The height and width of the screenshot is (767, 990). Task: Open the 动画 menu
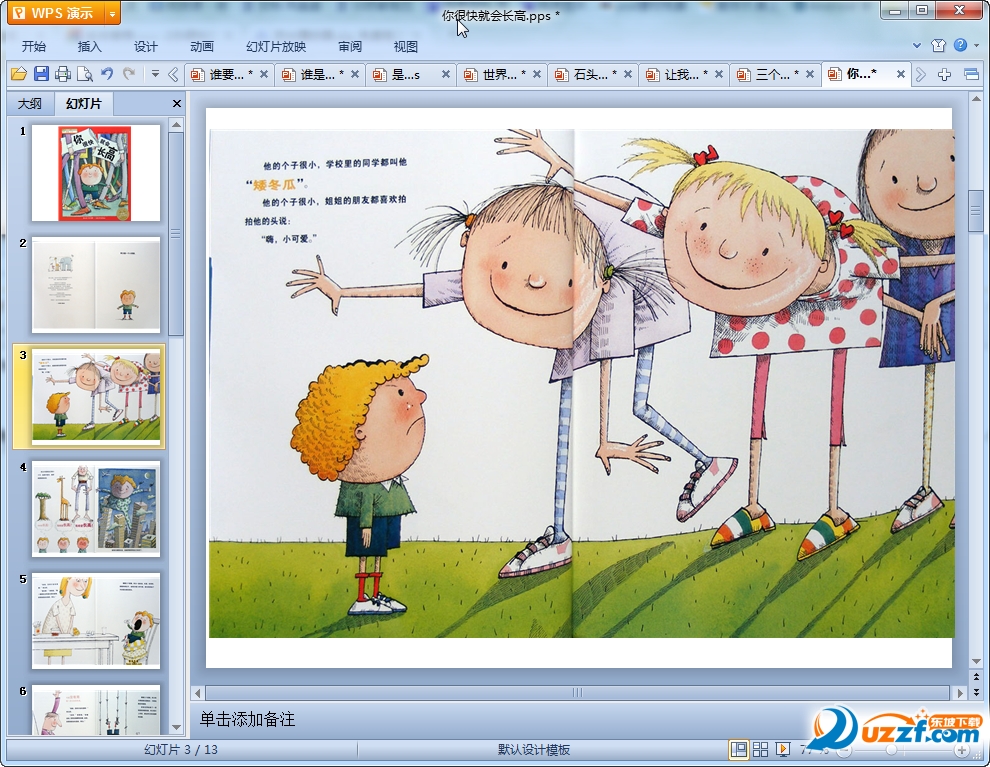click(201, 46)
